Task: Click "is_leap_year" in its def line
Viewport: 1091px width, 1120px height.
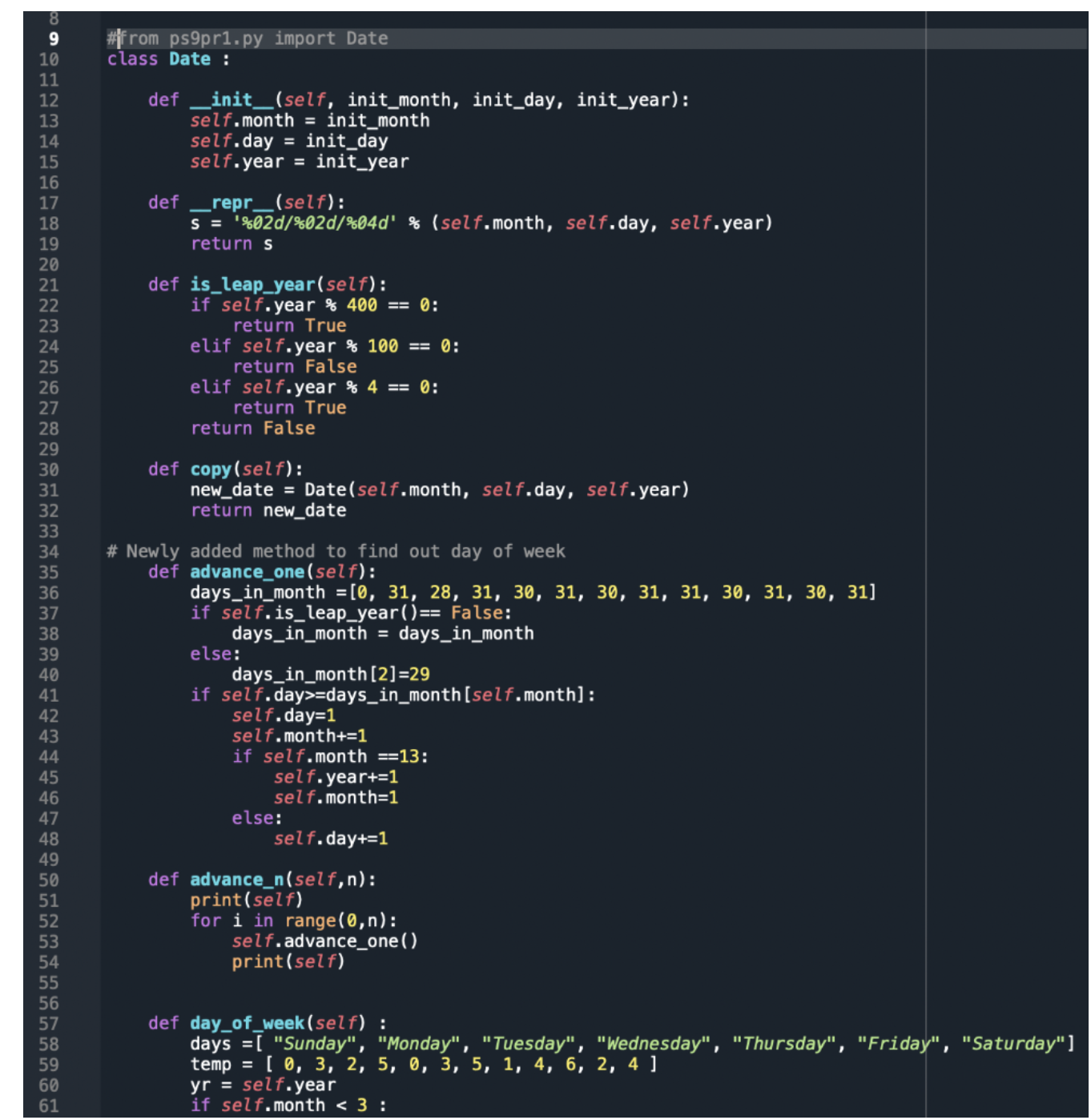Action: [x=253, y=285]
